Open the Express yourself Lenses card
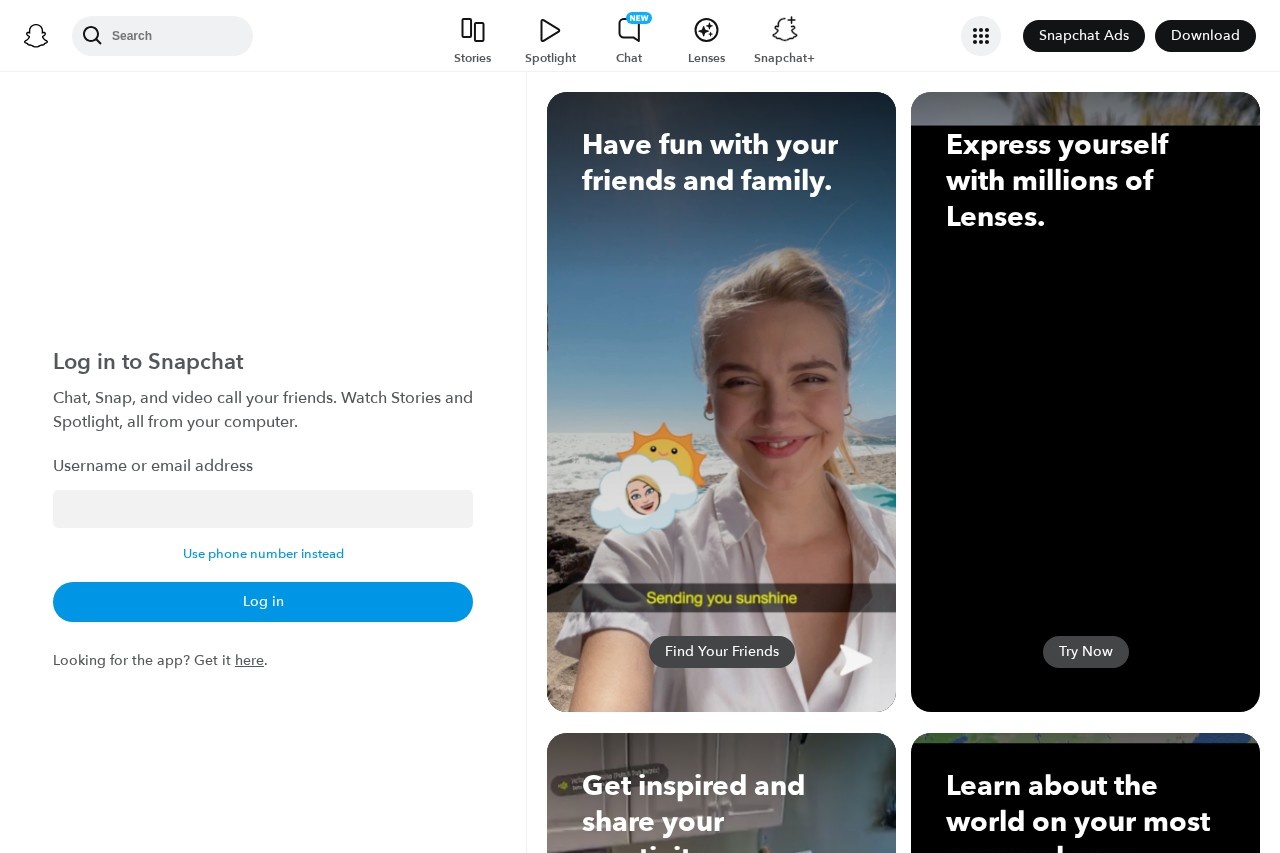The width and height of the screenshot is (1280, 853). (1085, 402)
